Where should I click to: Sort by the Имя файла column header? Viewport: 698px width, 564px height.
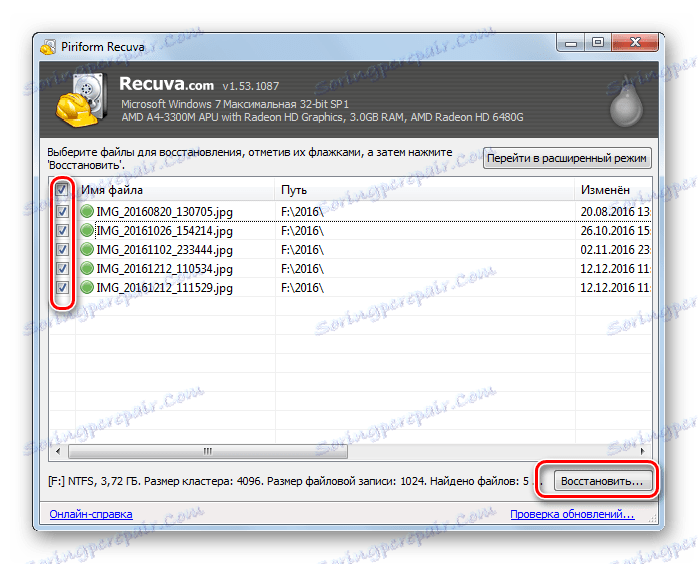pyautogui.click(x=176, y=190)
